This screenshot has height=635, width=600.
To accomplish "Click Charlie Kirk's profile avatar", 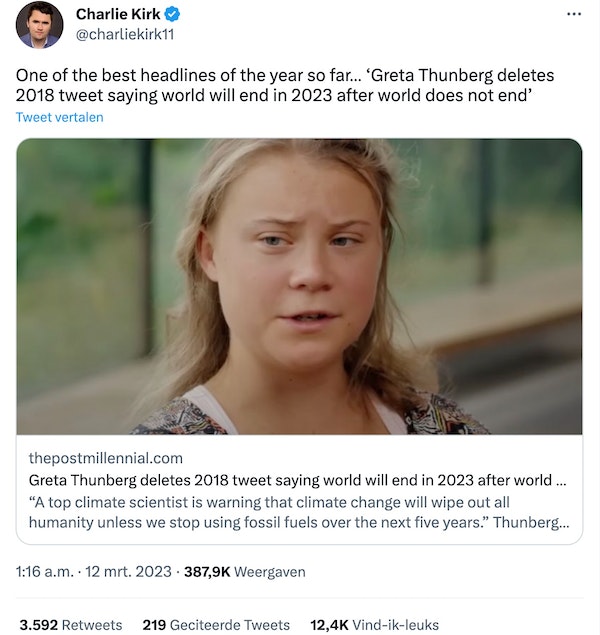I will (x=40, y=25).
